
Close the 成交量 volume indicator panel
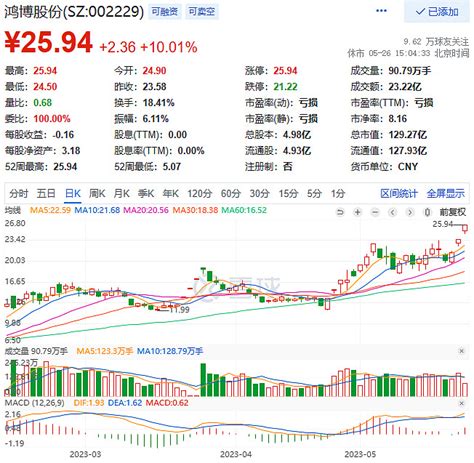pyautogui.click(x=462, y=351)
